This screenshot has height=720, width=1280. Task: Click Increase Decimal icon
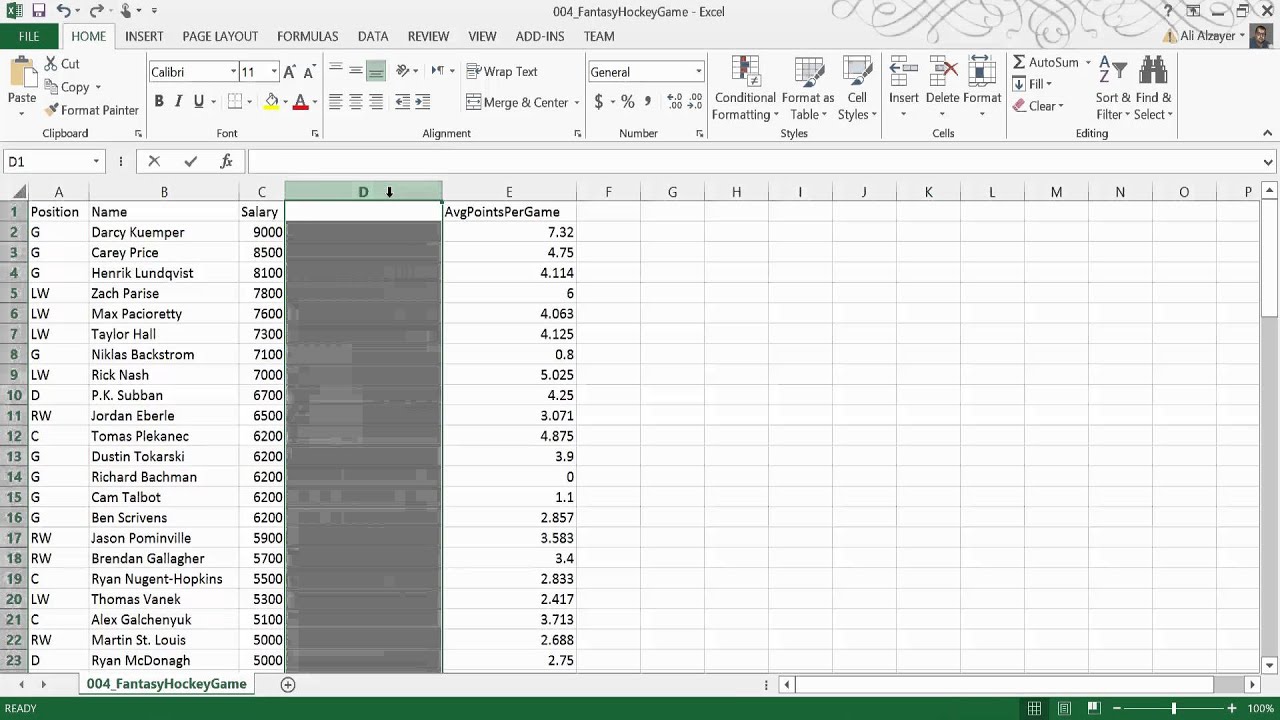pyautogui.click(x=675, y=102)
